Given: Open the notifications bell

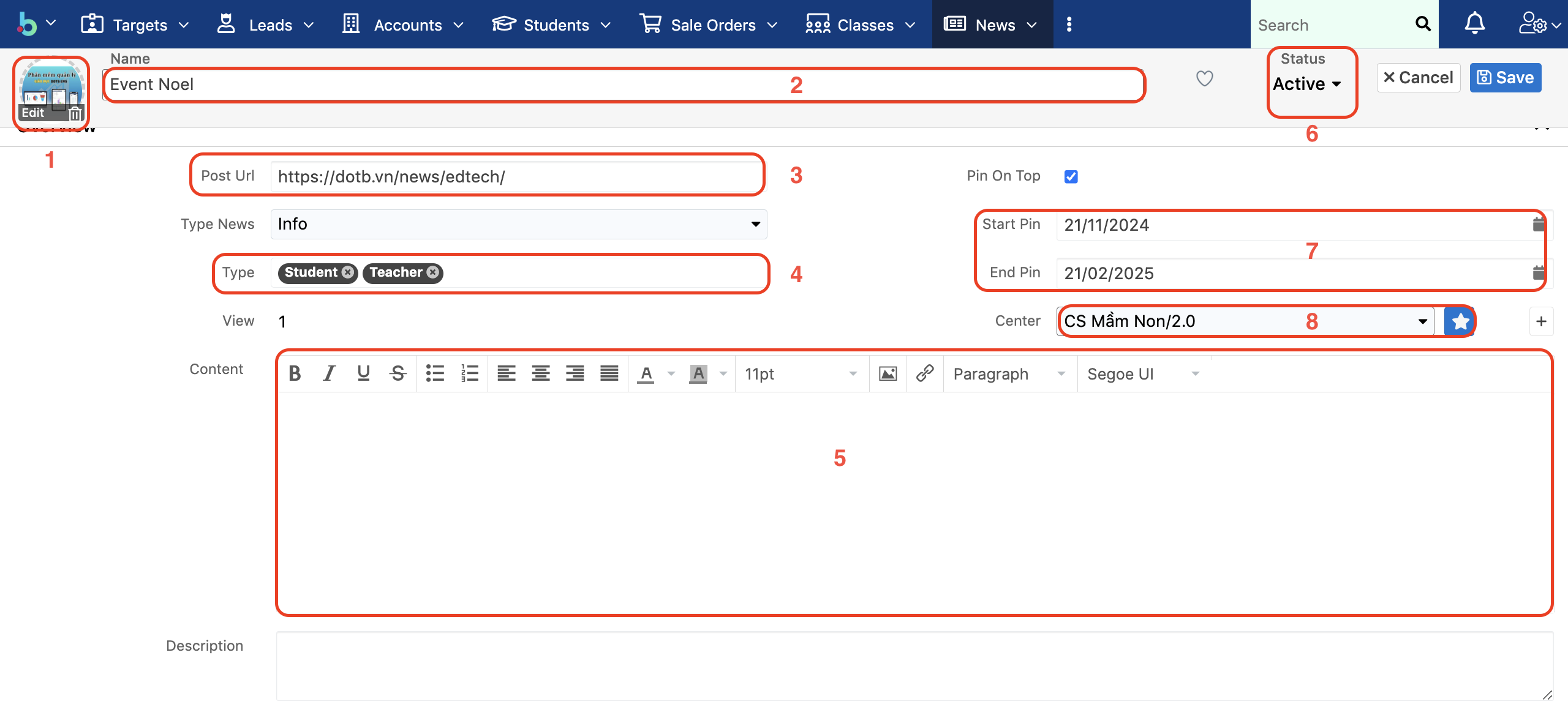Looking at the screenshot, I should (1474, 24).
